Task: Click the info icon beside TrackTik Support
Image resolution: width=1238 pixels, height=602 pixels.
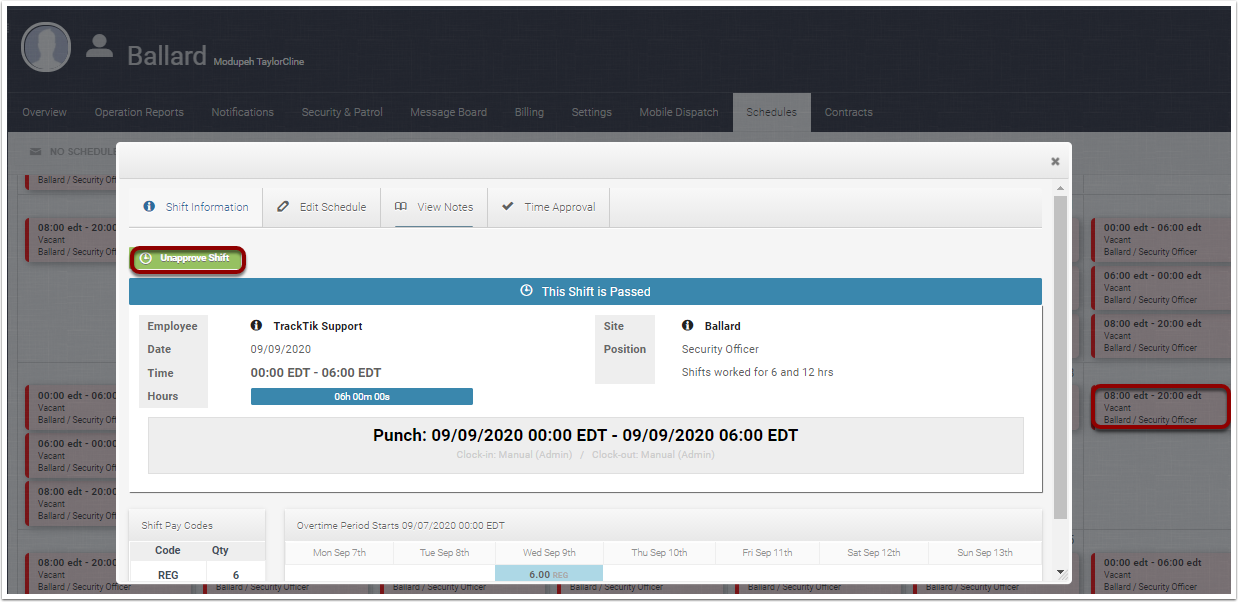Action: pos(256,326)
